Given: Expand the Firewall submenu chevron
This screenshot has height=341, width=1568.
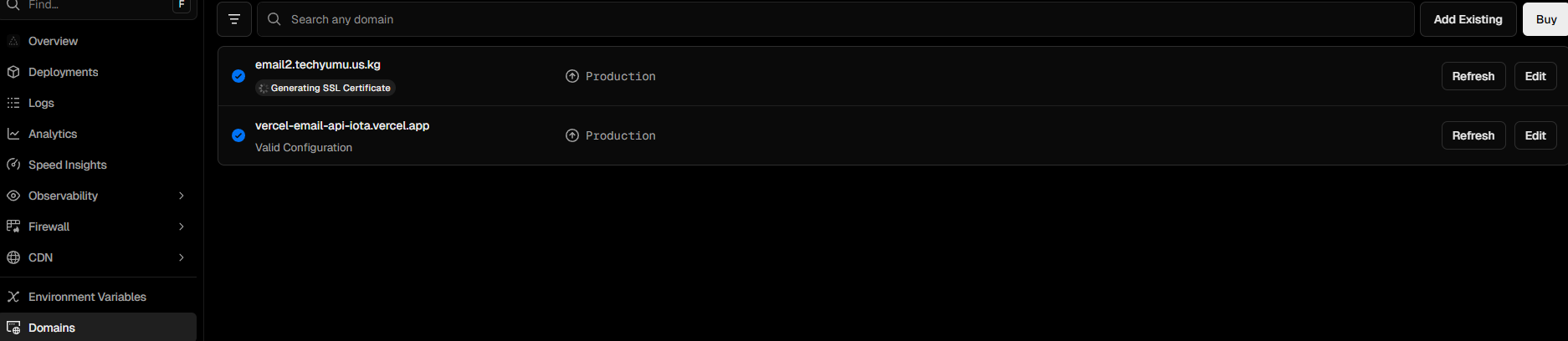Looking at the screenshot, I should pos(182,226).
